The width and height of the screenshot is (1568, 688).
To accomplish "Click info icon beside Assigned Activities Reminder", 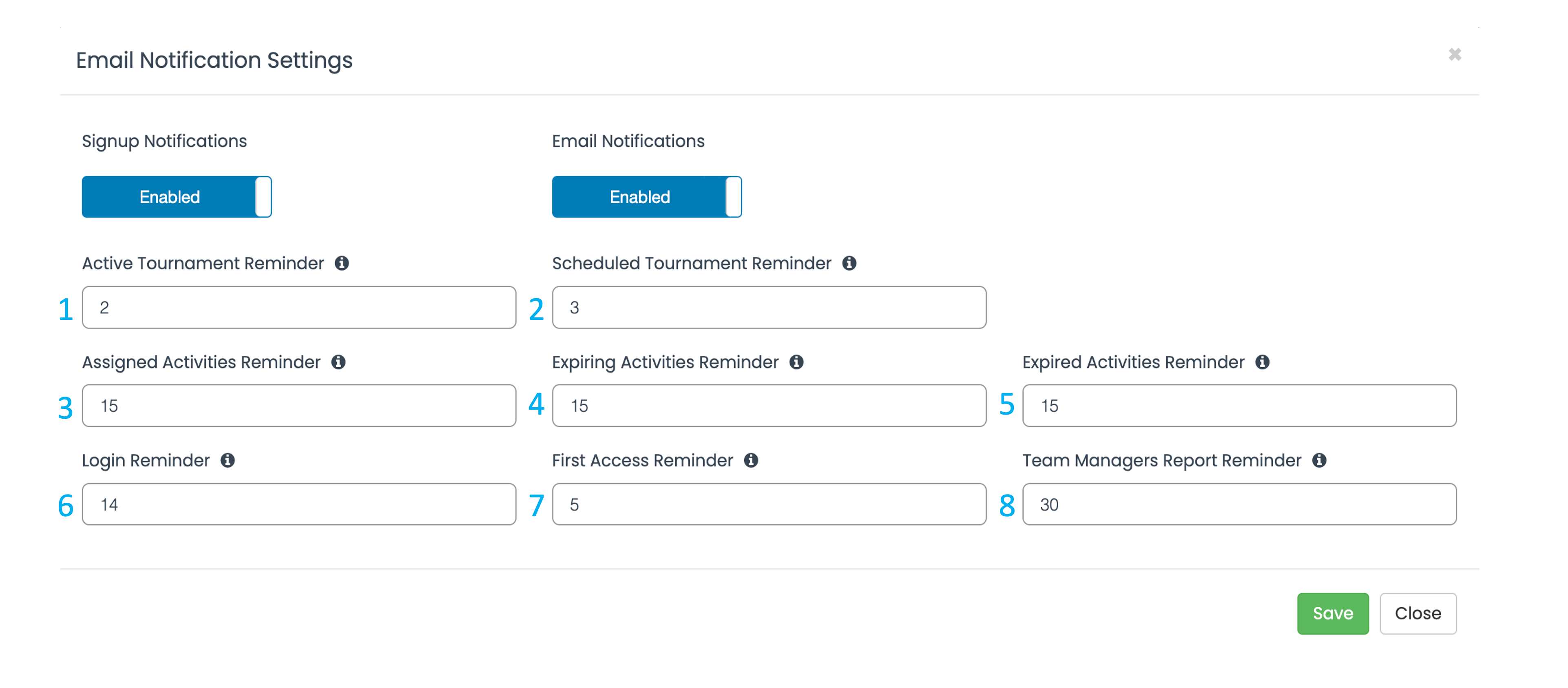I will click(338, 362).
